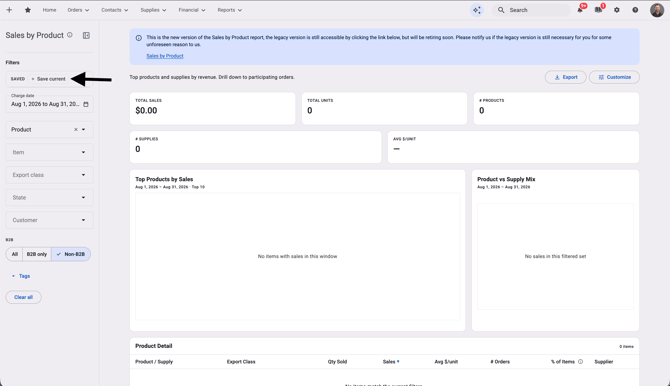Screen dimensions: 670x386
Task: Open the Supplies menu
Action: (153, 10)
